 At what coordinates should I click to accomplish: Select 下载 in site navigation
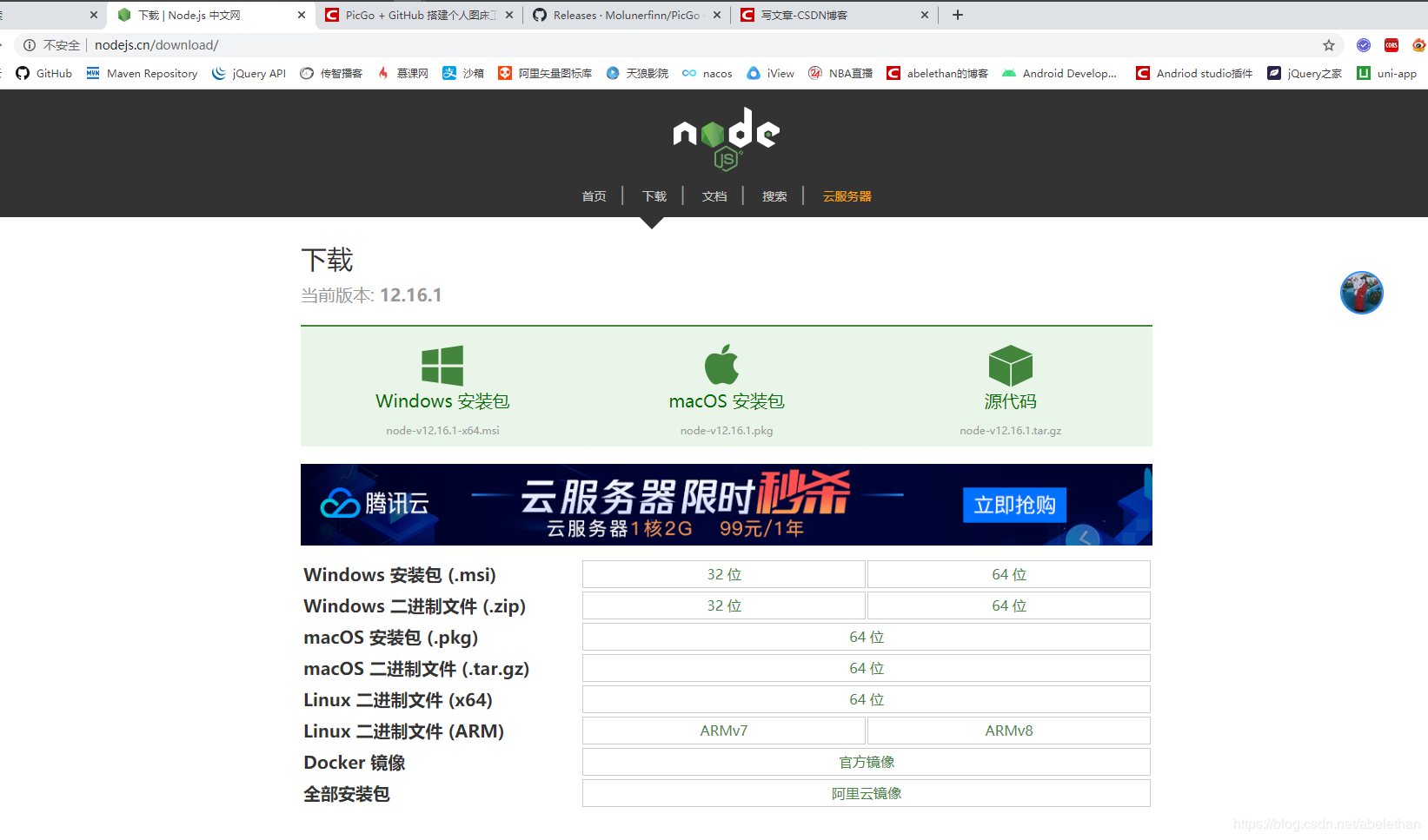pos(654,196)
